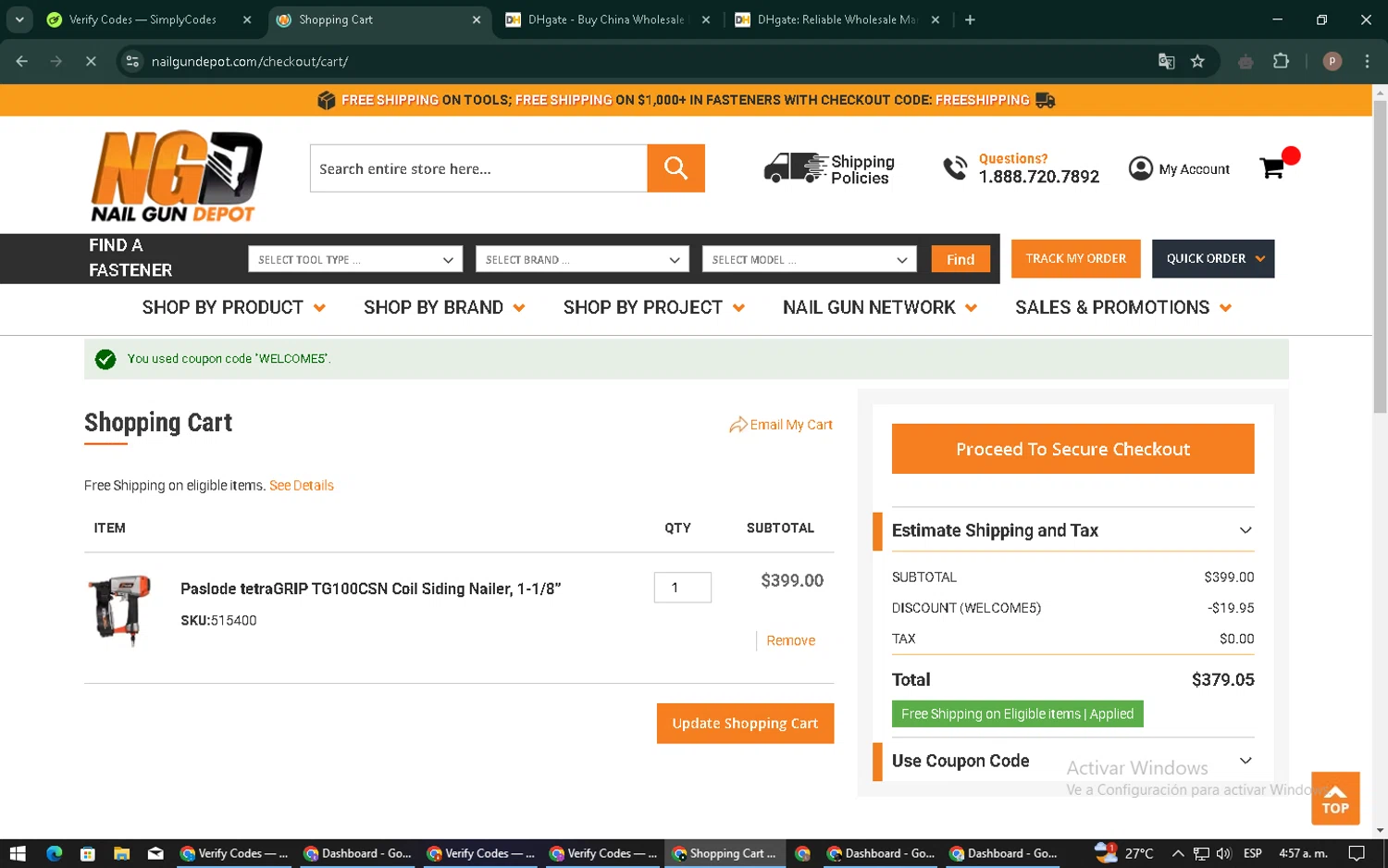Click the My Account user icon
The height and width of the screenshot is (868, 1388).
1141,168
